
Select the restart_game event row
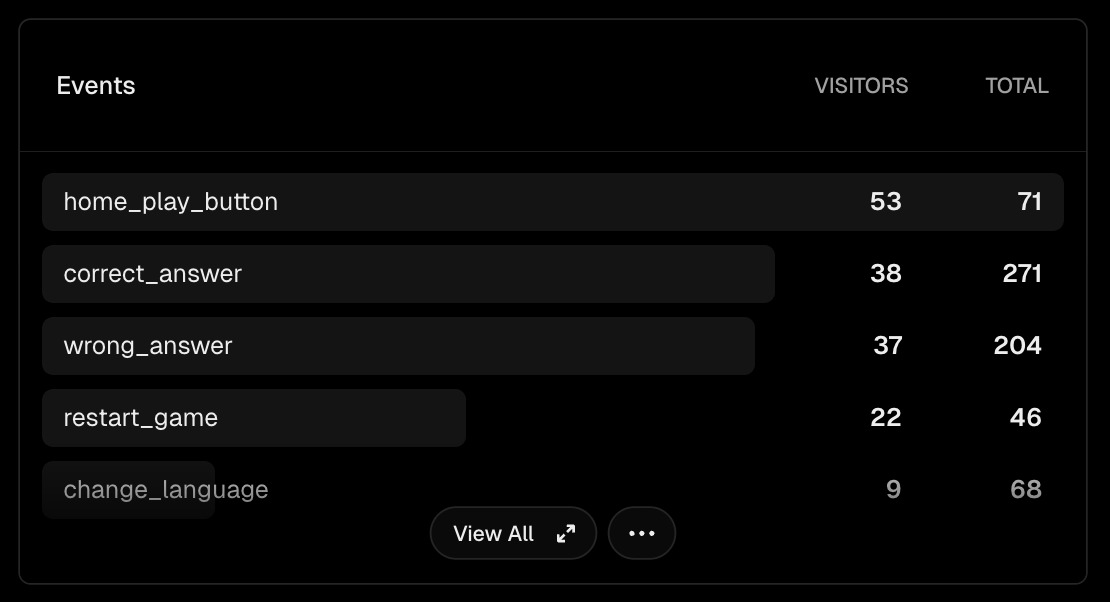(x=141, y=418)
